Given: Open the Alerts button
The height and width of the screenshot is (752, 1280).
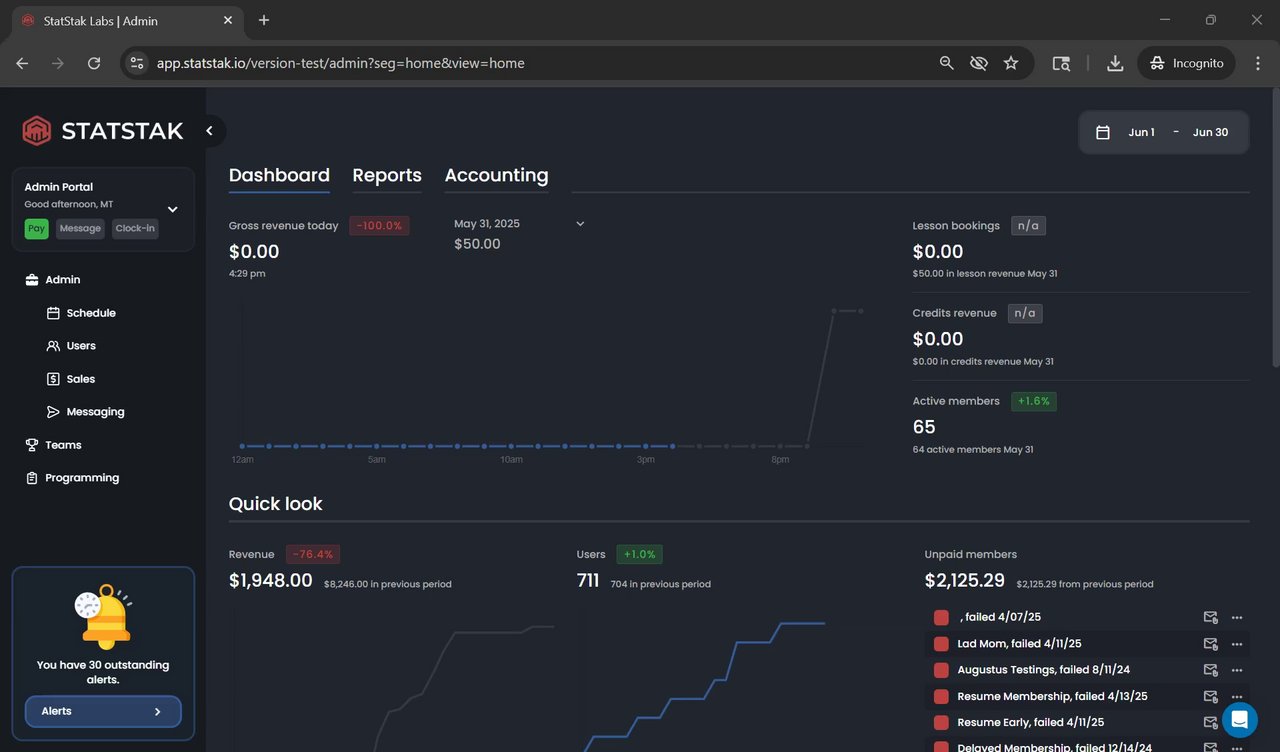Looking at the screenshot, I should pos(103,711).
